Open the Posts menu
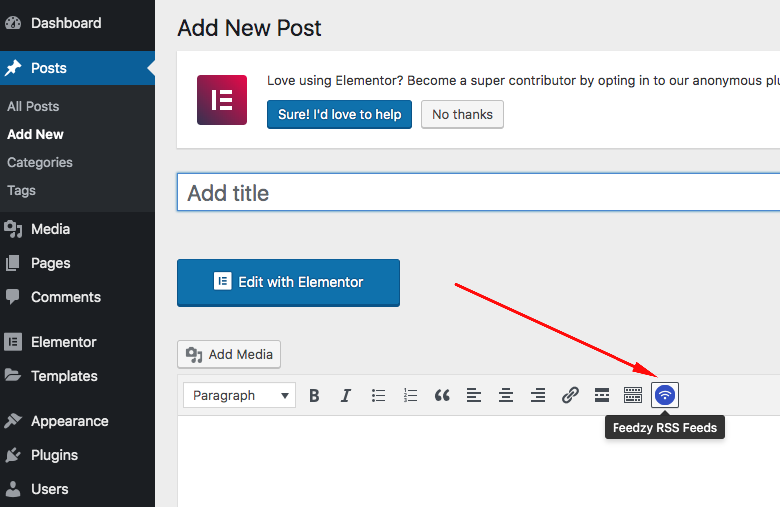 coord(49,68)
